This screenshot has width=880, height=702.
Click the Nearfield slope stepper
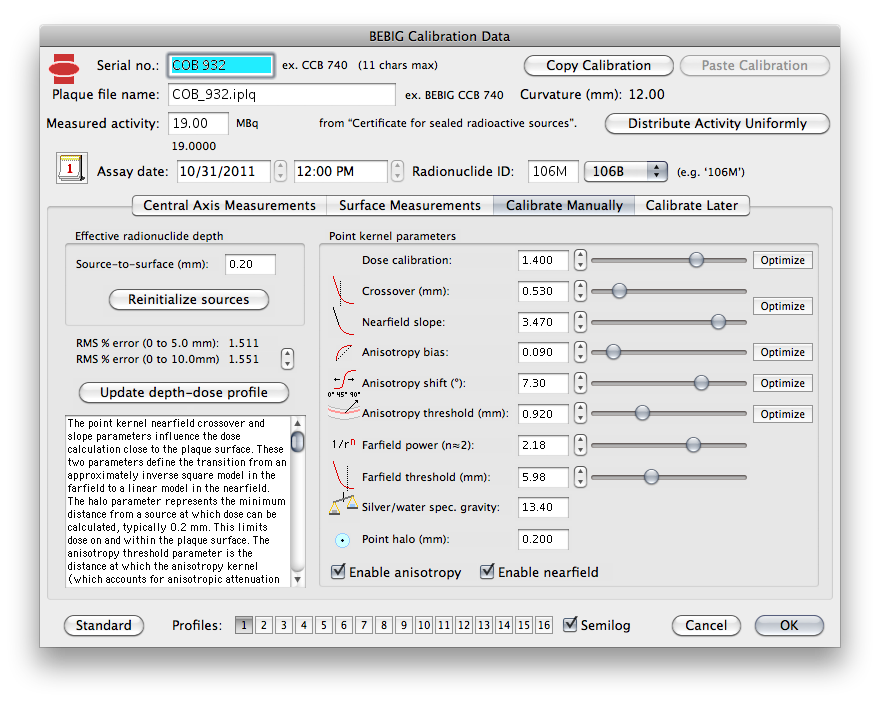tap(580, 322)
